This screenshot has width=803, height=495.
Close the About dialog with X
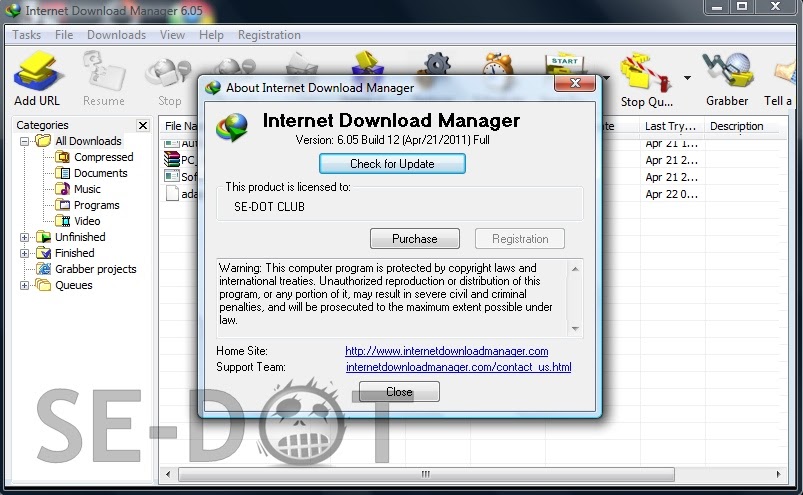pos(575,83)
